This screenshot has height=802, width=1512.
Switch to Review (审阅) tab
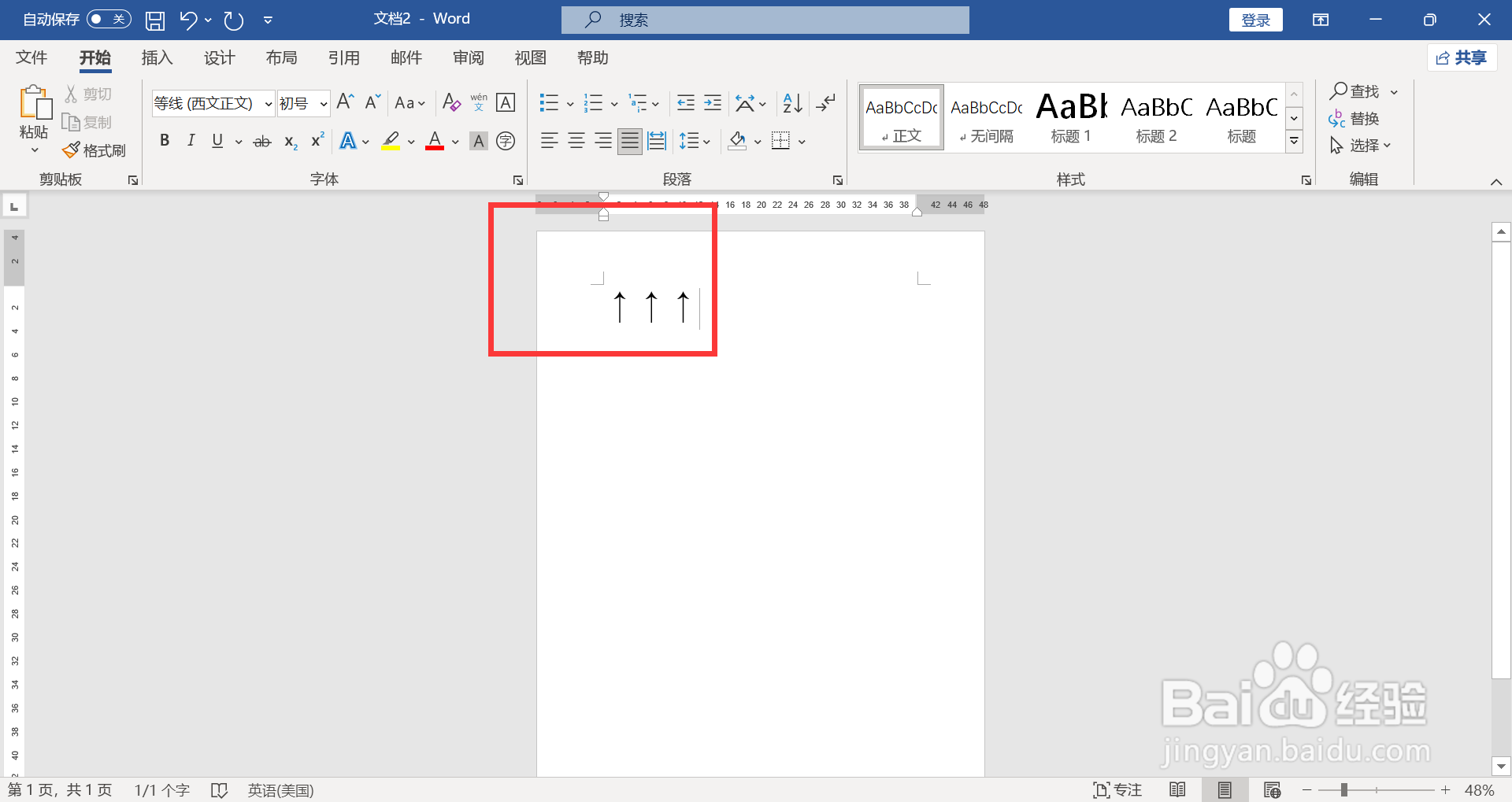coord(469,57)
